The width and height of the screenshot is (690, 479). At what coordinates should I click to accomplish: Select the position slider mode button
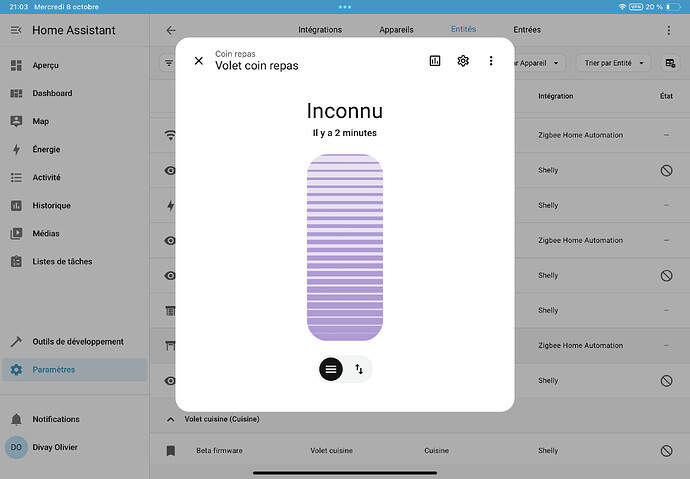(331, 369)
